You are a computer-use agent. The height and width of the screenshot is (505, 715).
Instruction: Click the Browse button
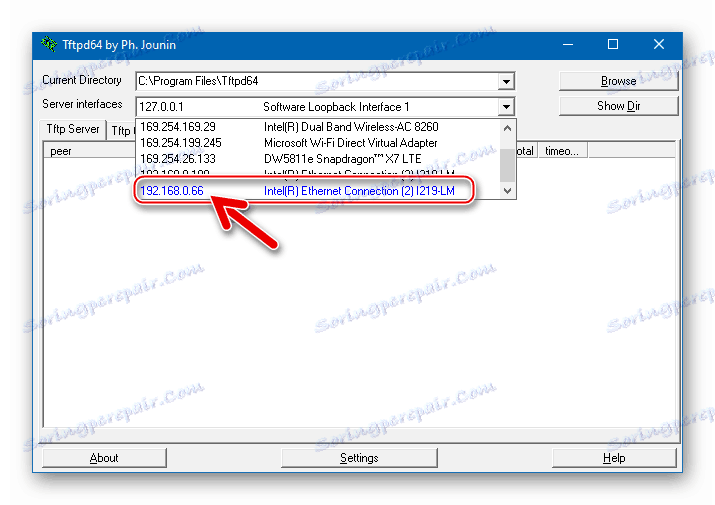coord(618,81)
